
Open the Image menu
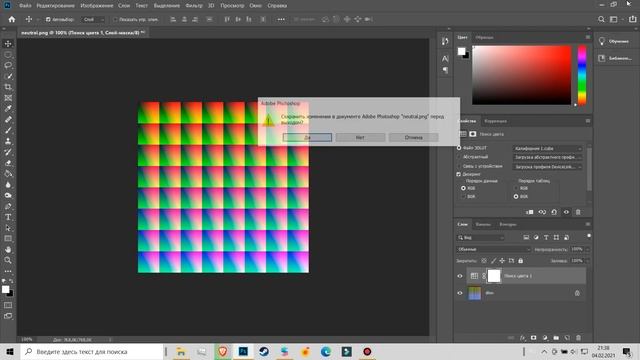(x=97, y=6)
